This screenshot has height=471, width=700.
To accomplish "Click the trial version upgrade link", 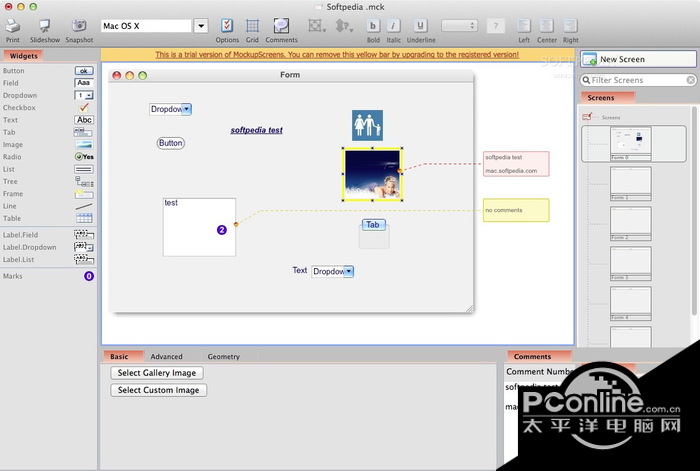I will click(x=337, y=54).
